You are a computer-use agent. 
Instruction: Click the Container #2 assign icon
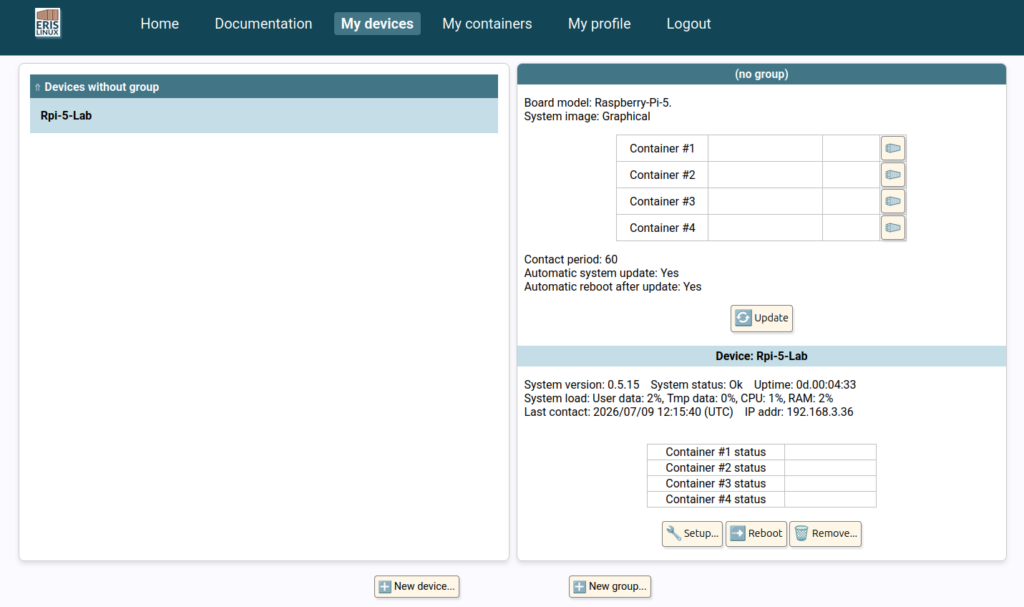pos(892,174)
